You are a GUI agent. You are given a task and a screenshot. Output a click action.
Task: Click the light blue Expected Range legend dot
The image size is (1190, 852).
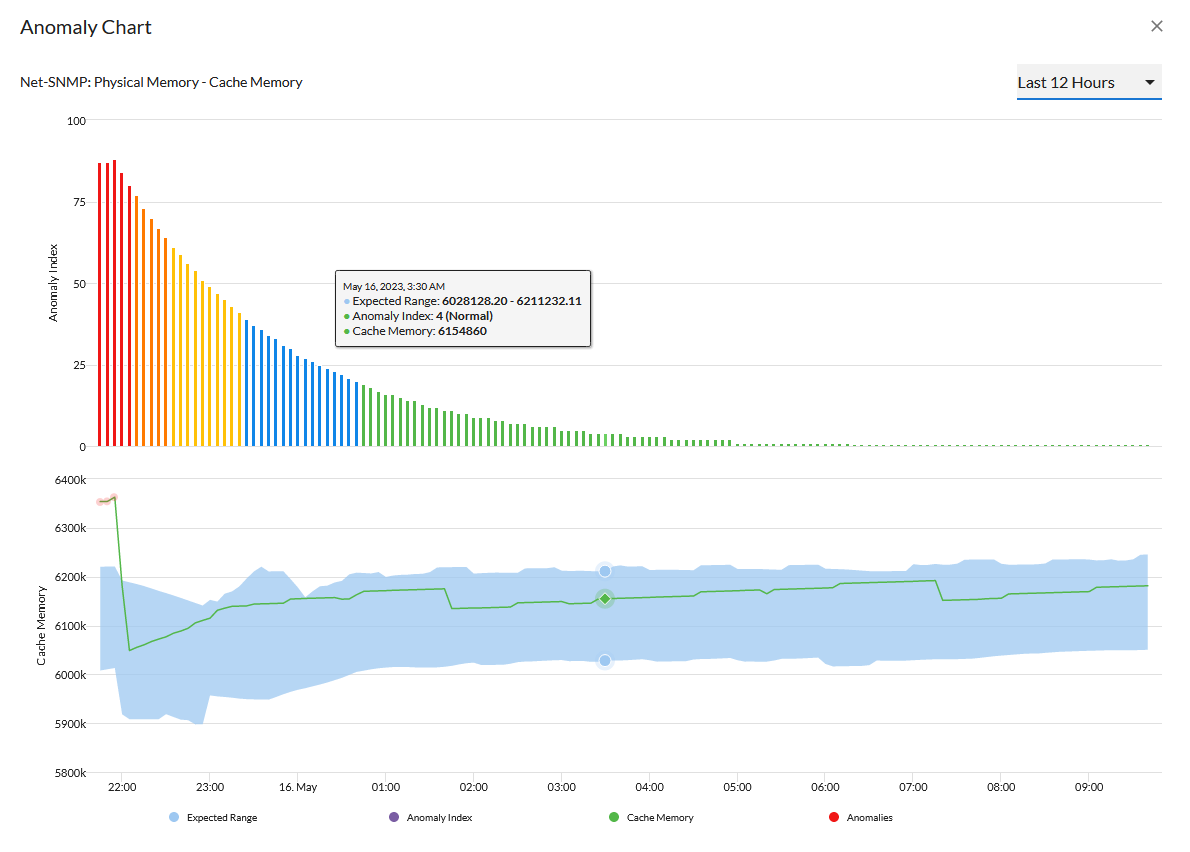(x=174, y=818)
